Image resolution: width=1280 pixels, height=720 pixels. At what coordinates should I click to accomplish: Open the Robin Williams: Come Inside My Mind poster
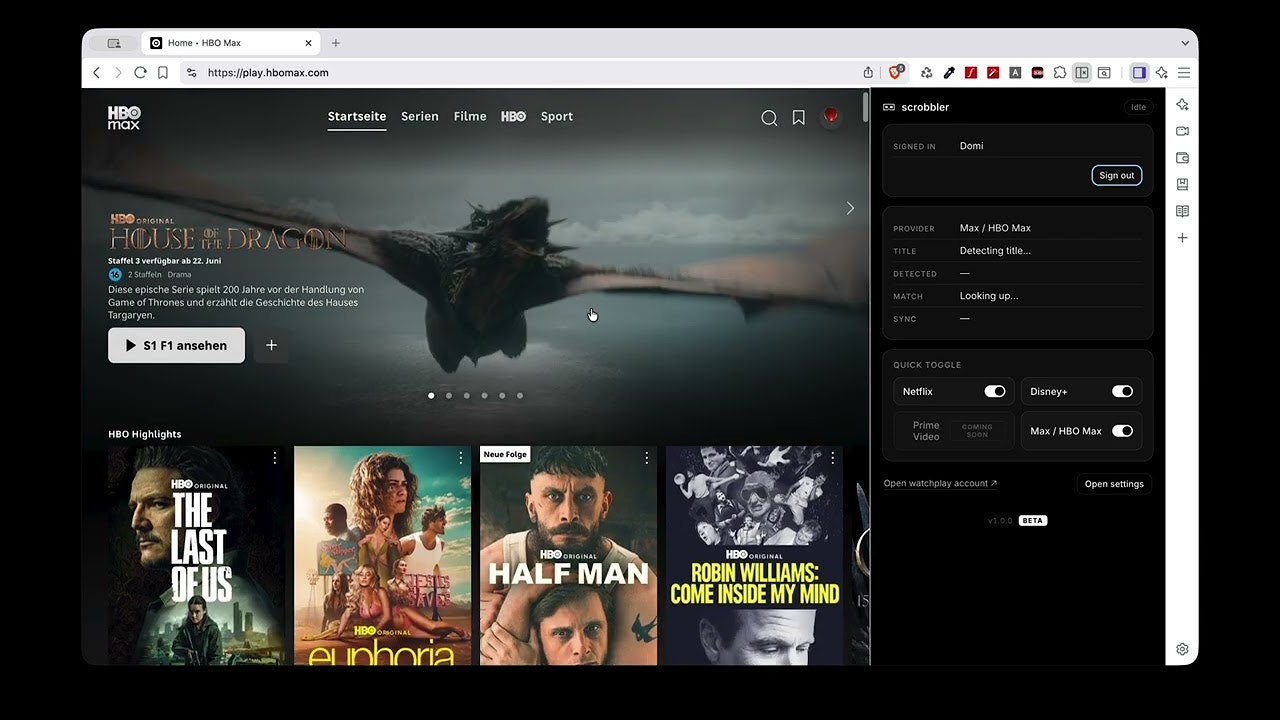click(755, 556)
